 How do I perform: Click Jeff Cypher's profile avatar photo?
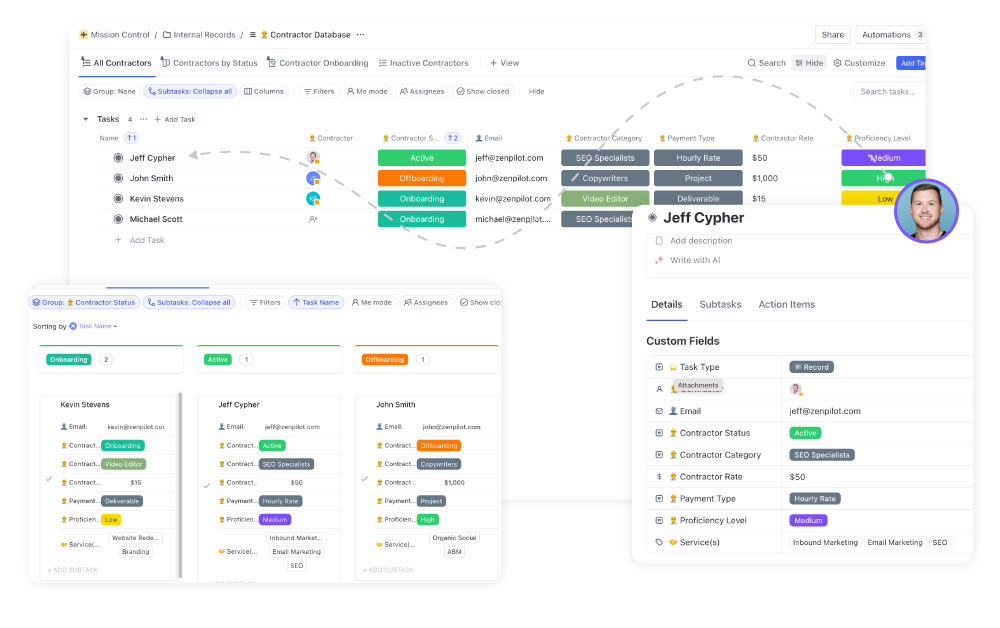(x=926, y=211)
